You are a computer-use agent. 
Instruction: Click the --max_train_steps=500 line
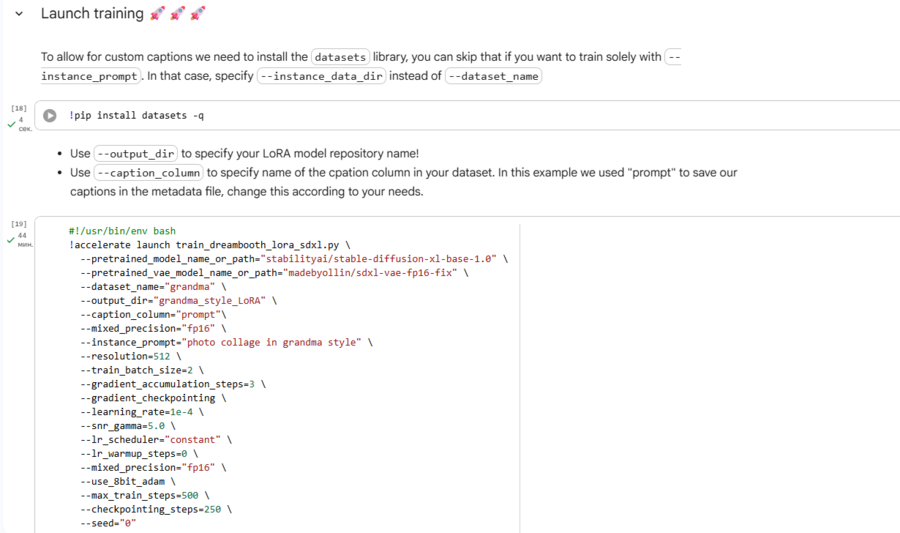[x=145, y=495]
